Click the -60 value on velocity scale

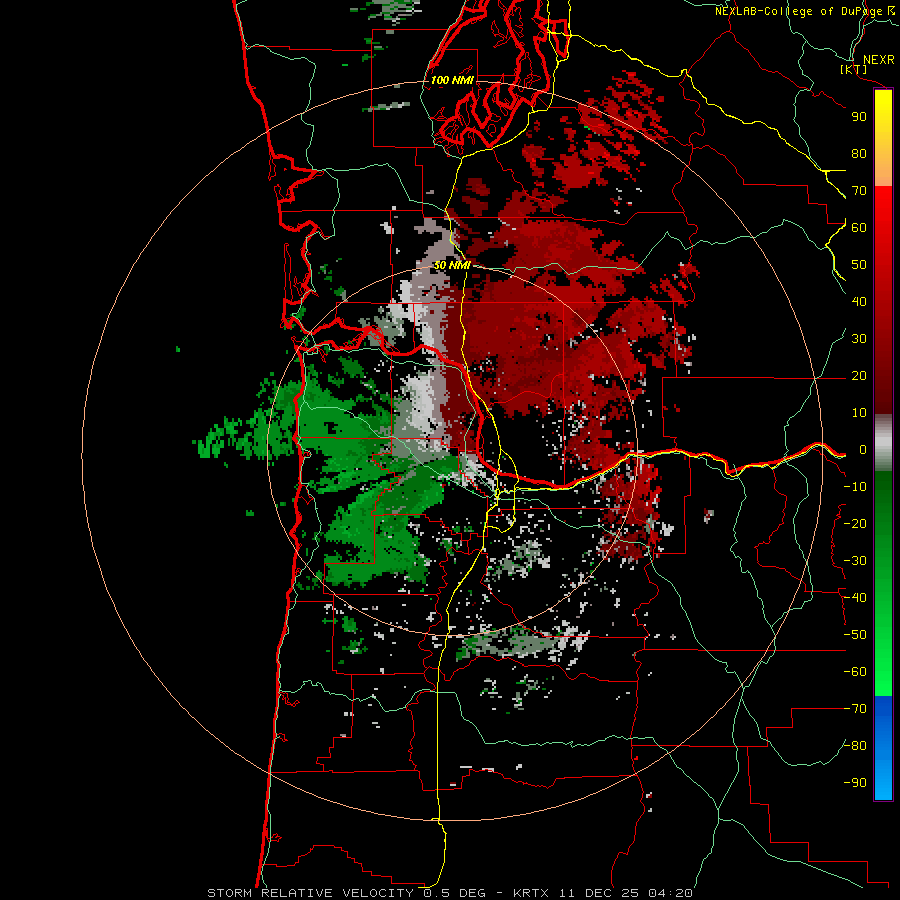pyautogui.click(x=855, y=672)
